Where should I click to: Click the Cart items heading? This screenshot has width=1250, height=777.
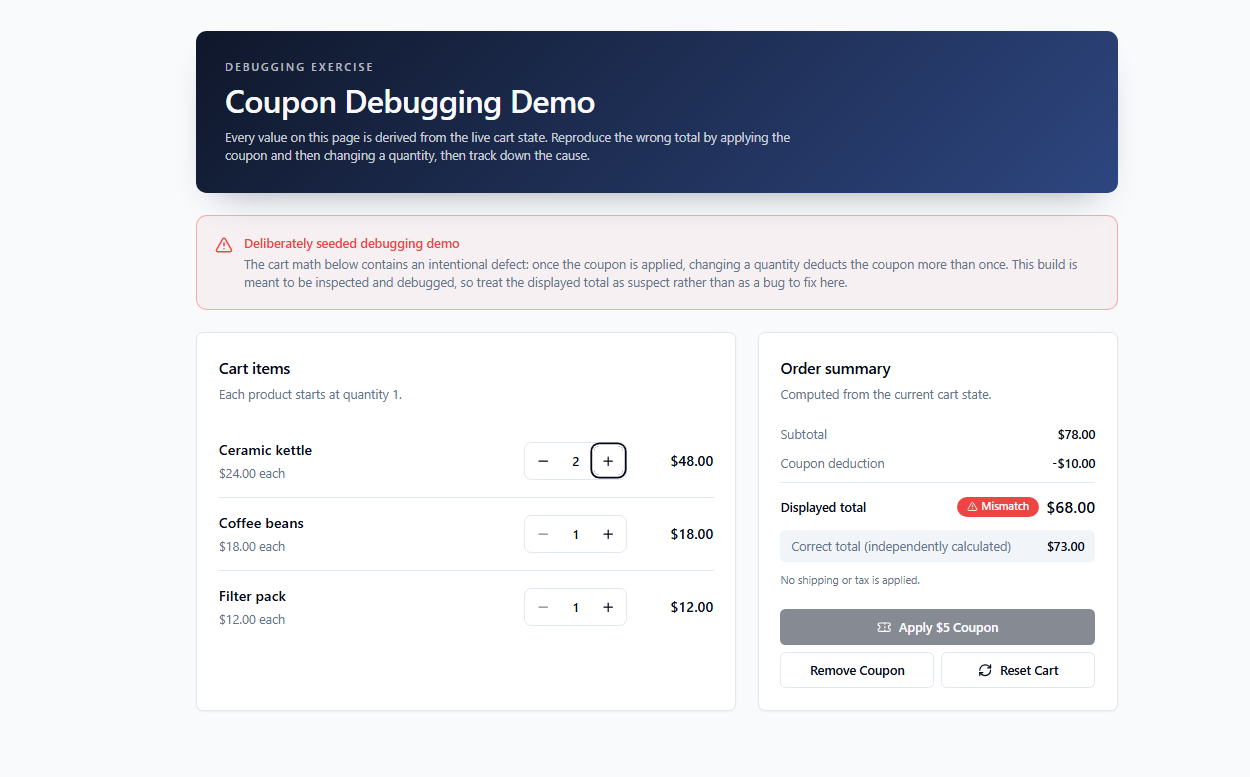[255, 369]
